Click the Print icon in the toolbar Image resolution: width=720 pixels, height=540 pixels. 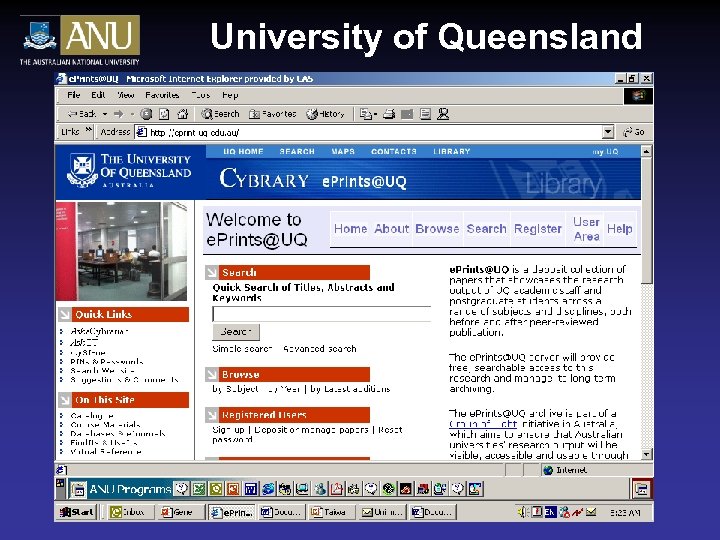389,114
